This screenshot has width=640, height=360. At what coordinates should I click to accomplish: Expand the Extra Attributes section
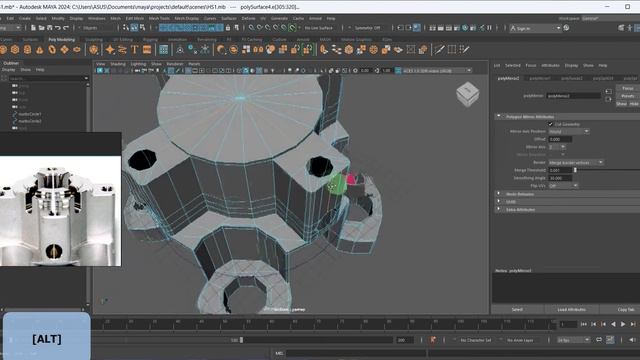(498, 209)
